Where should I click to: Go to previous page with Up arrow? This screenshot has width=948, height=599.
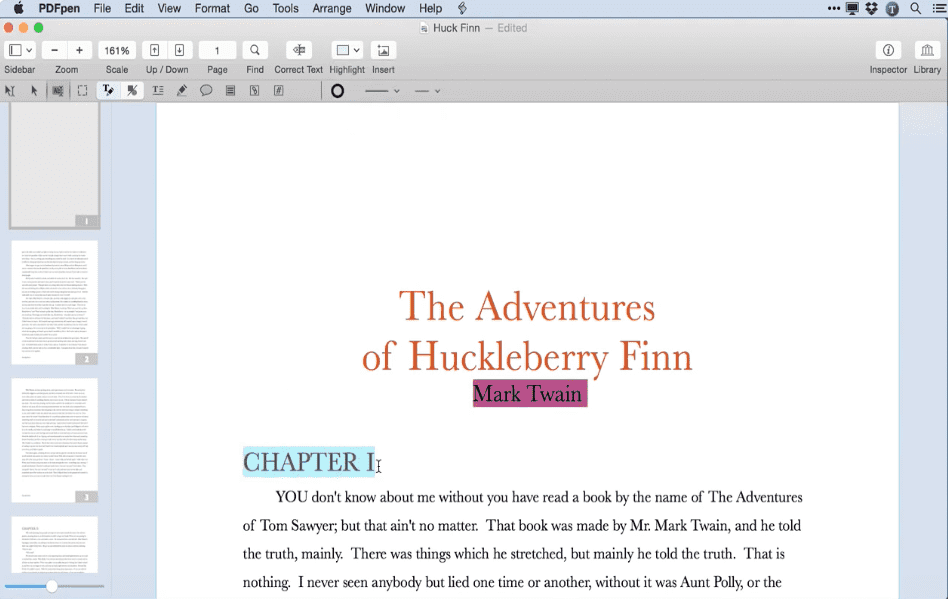[x=154, y=50]
